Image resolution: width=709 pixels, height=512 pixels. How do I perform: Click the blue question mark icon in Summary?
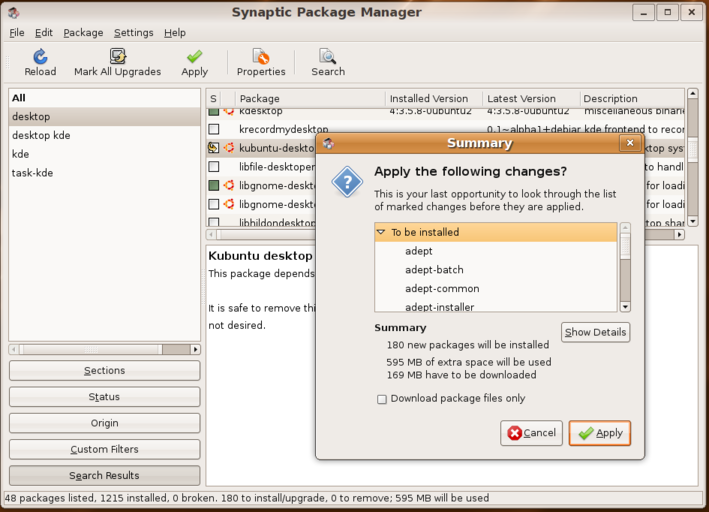pyautogui.click(x=347, y=182)
